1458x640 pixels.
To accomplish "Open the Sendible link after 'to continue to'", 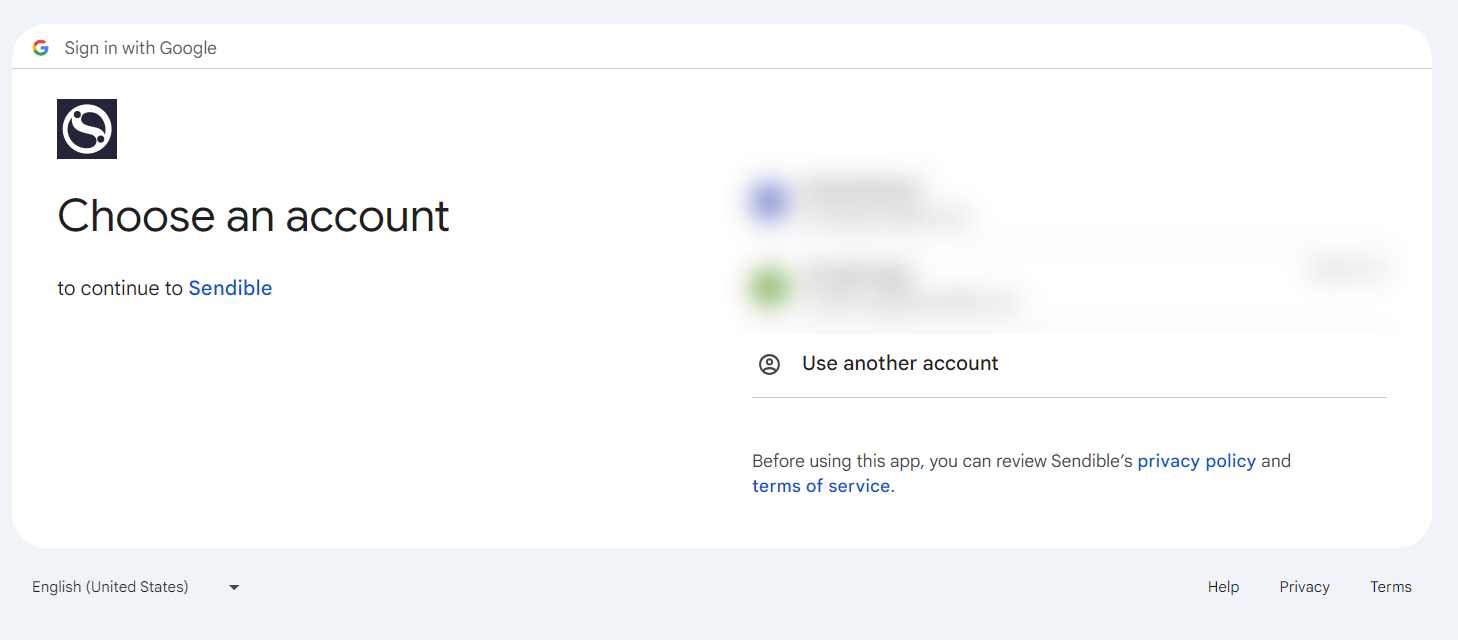I will (x=230, y=288).
